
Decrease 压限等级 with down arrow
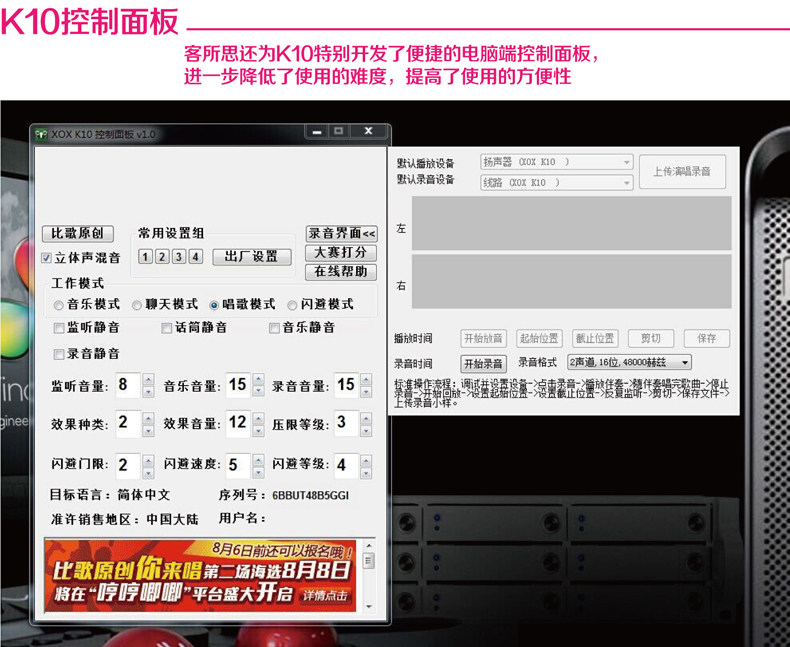pos(366,431)
